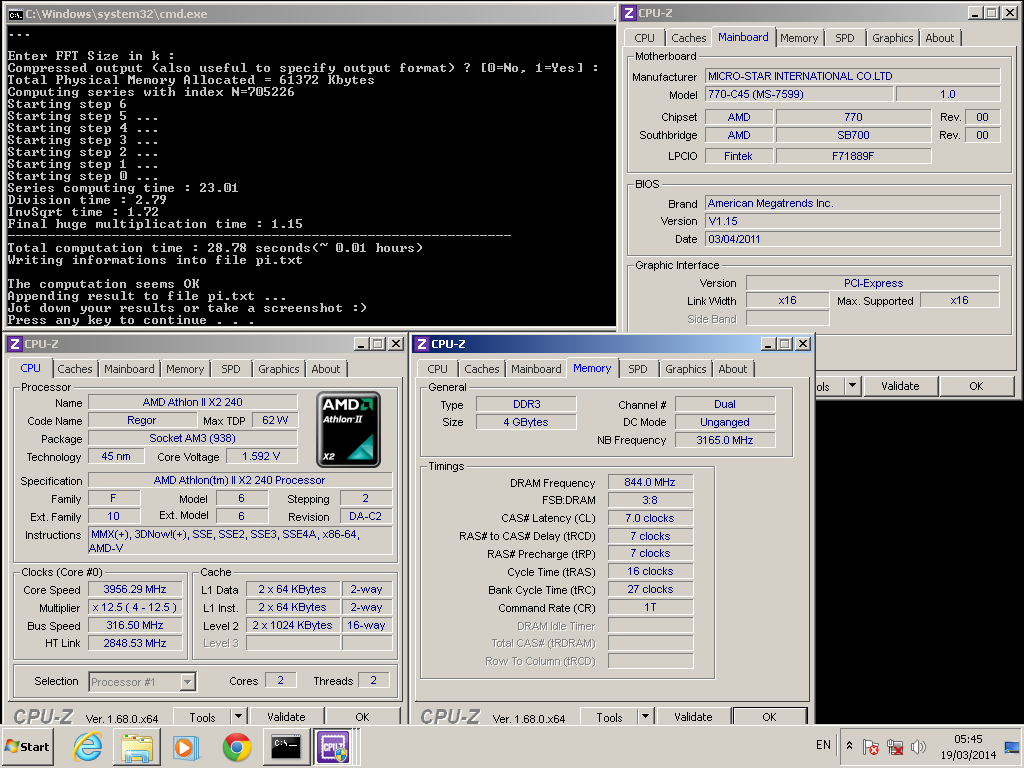Open Google Chrome from the taskbar
This screenshot has height=768, width=1024.
236,746
